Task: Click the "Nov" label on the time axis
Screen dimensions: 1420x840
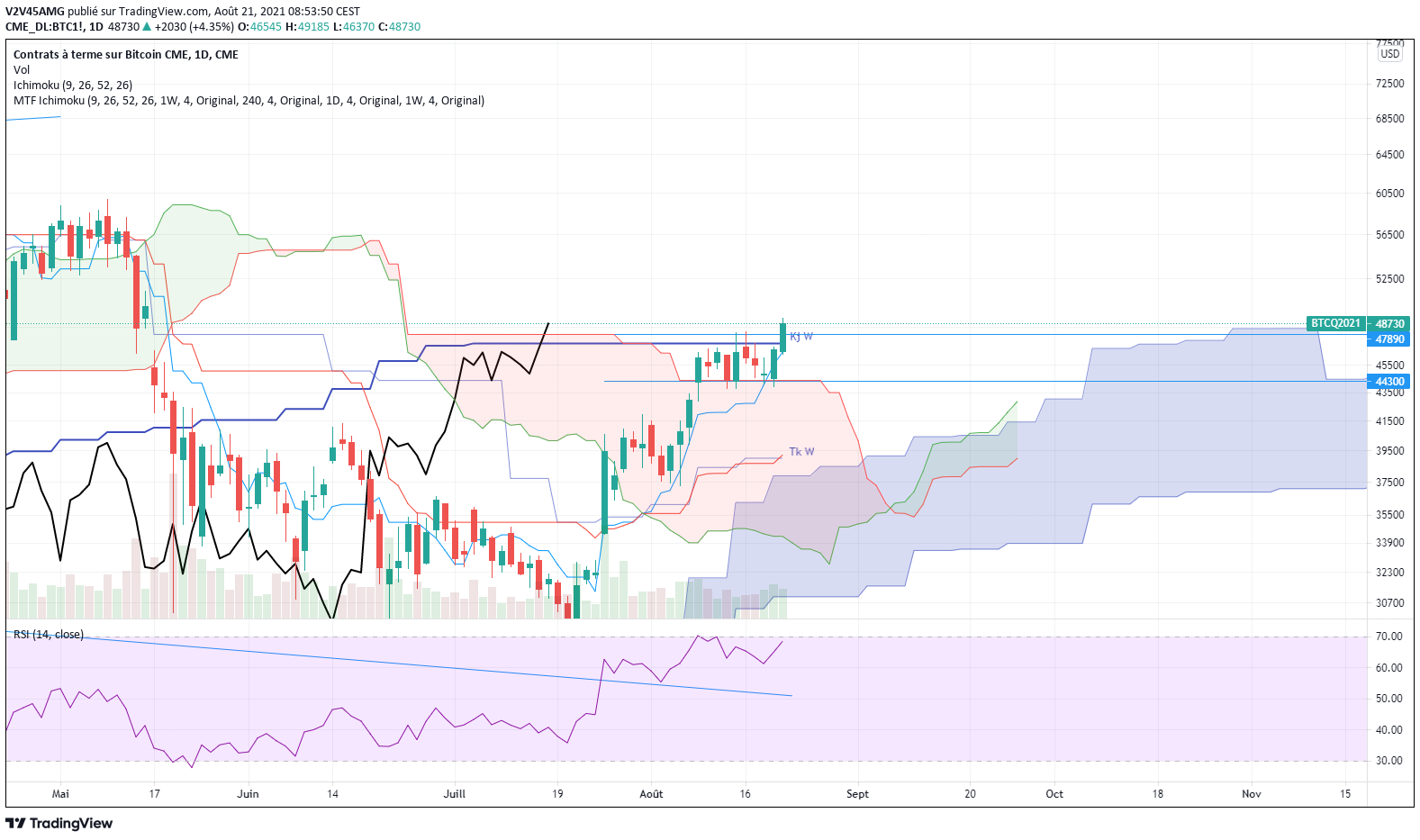Action: 1252,794
